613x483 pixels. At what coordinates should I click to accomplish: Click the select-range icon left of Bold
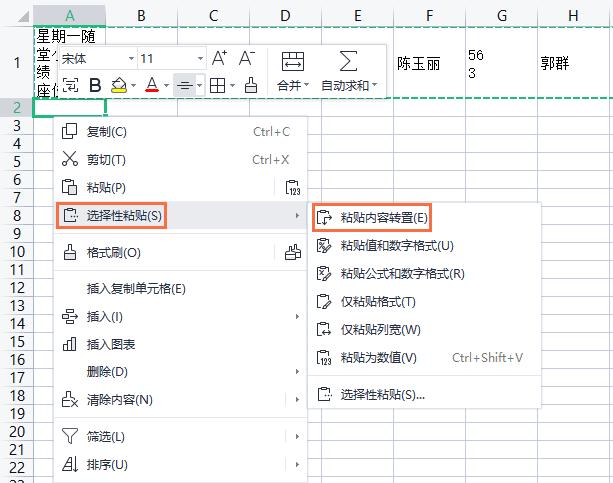[x=70, y=85]
